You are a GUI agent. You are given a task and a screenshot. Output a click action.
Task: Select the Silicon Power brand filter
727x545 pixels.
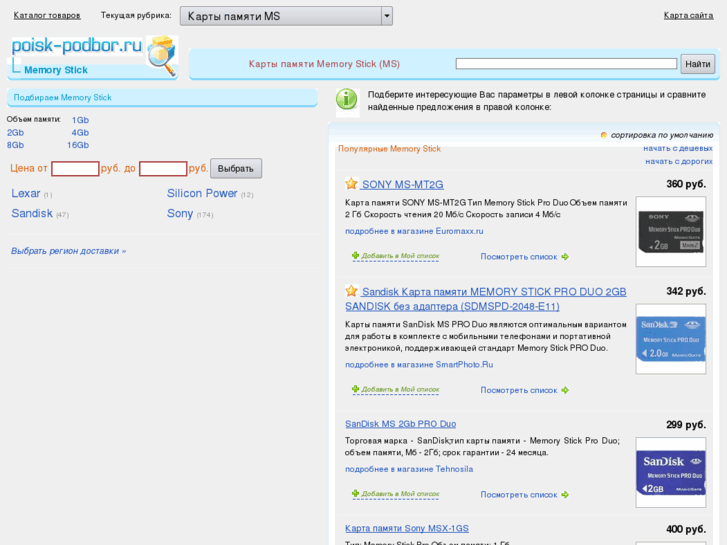pyautogui.click(x=202, y=193)
